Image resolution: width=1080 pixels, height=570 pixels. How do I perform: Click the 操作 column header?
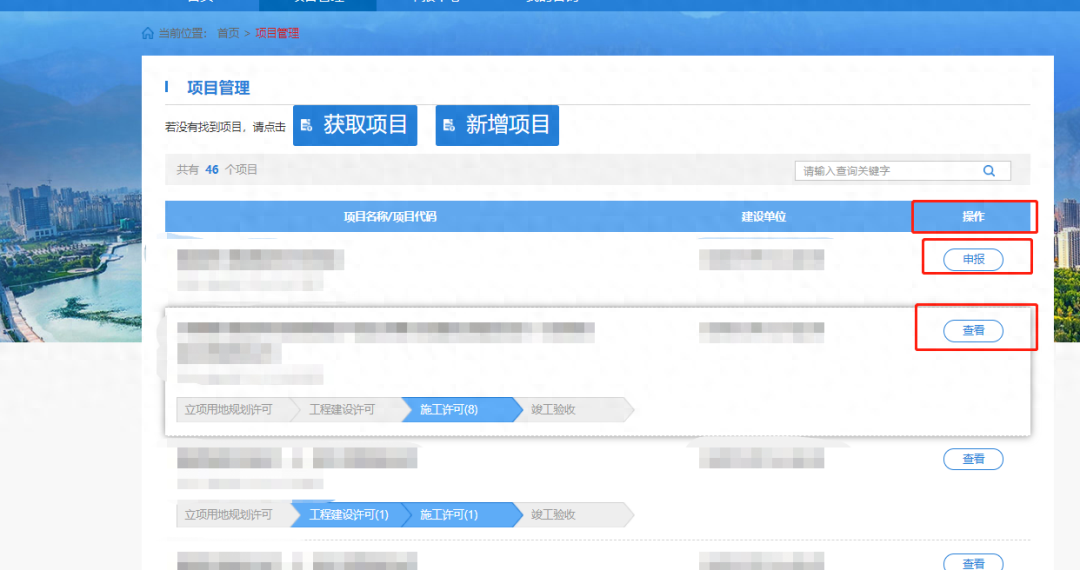pos(973,217)
